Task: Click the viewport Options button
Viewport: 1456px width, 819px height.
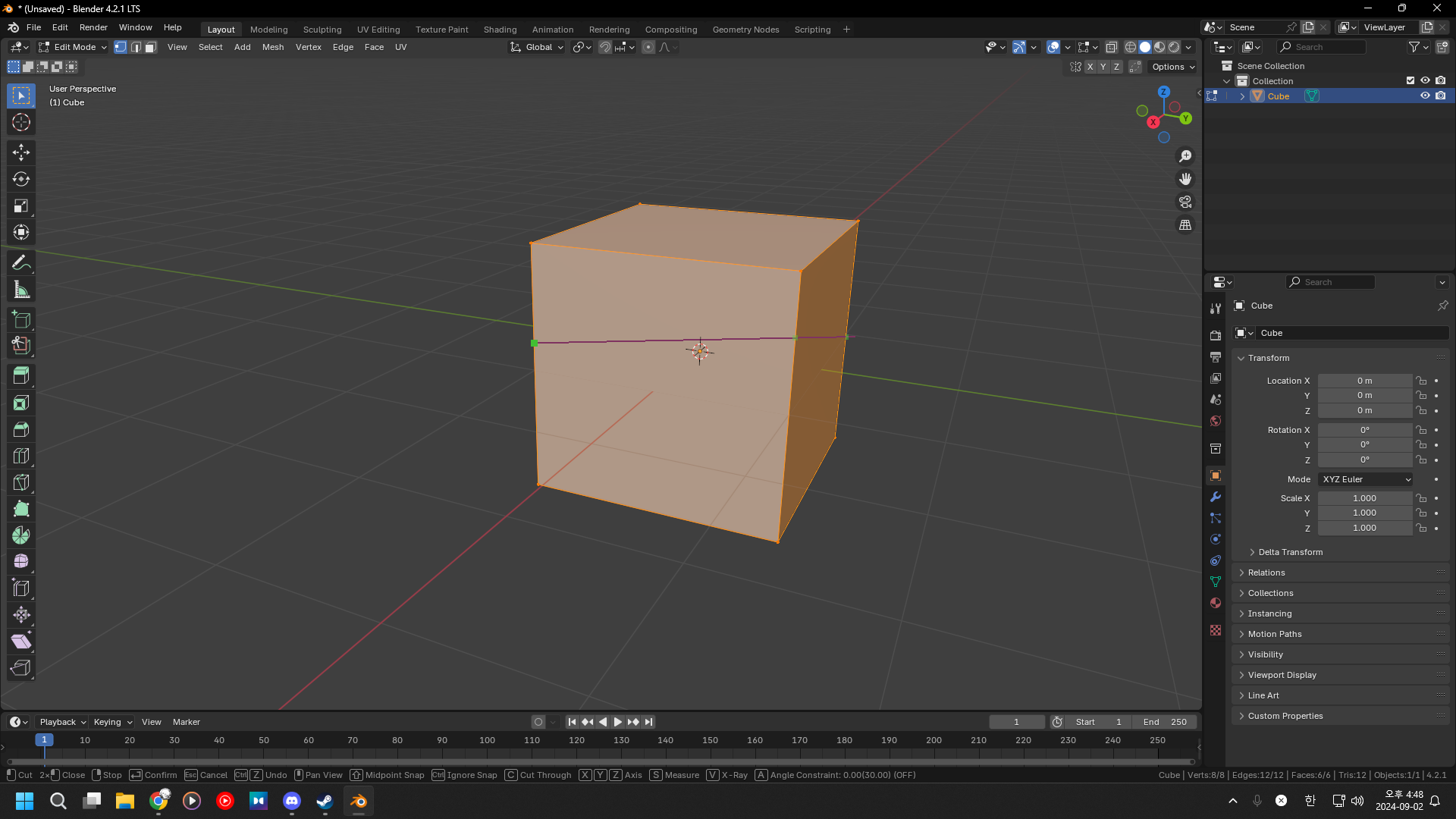Action: coord(1172,67)
